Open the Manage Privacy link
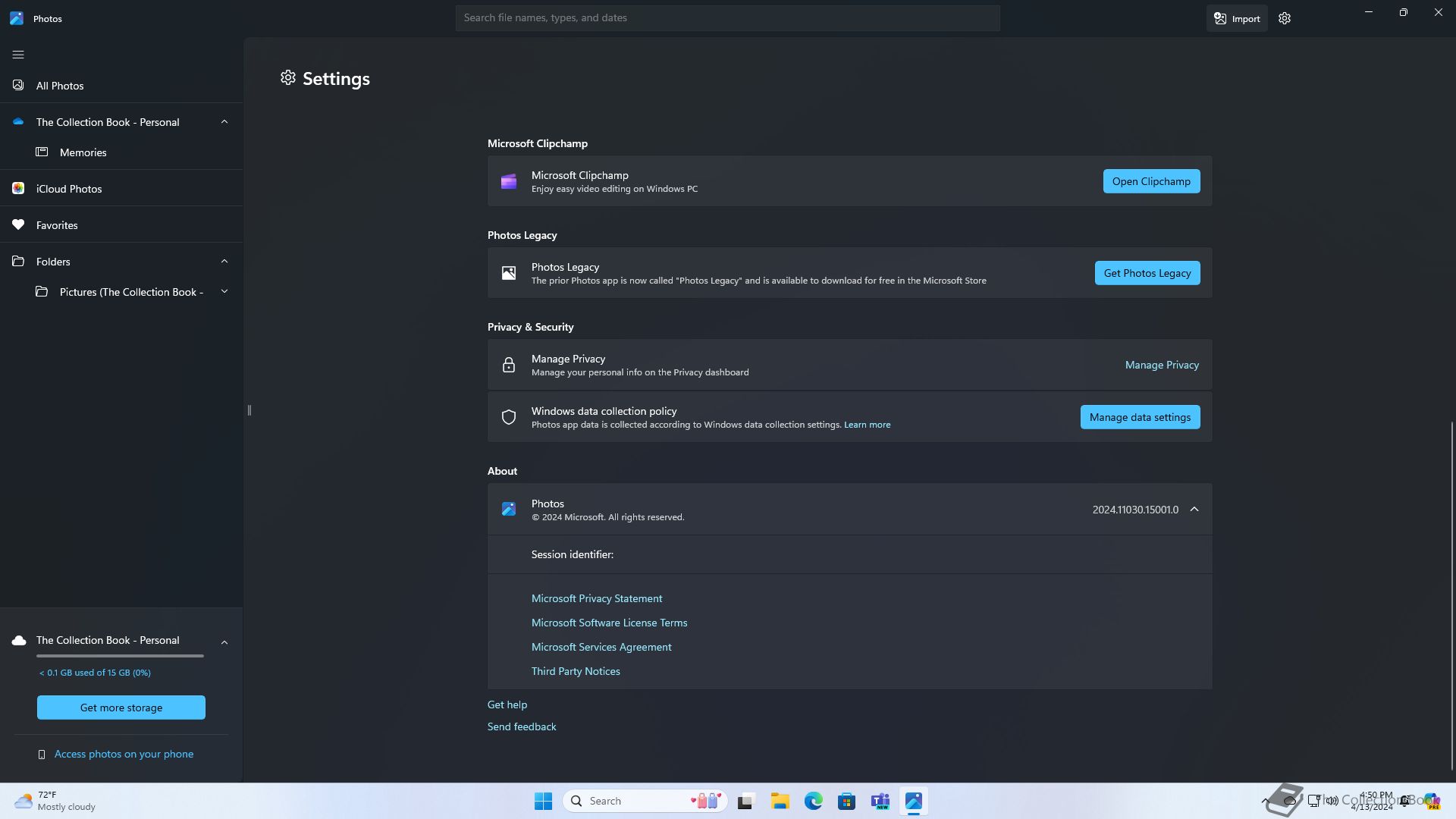 [1162, 365]
